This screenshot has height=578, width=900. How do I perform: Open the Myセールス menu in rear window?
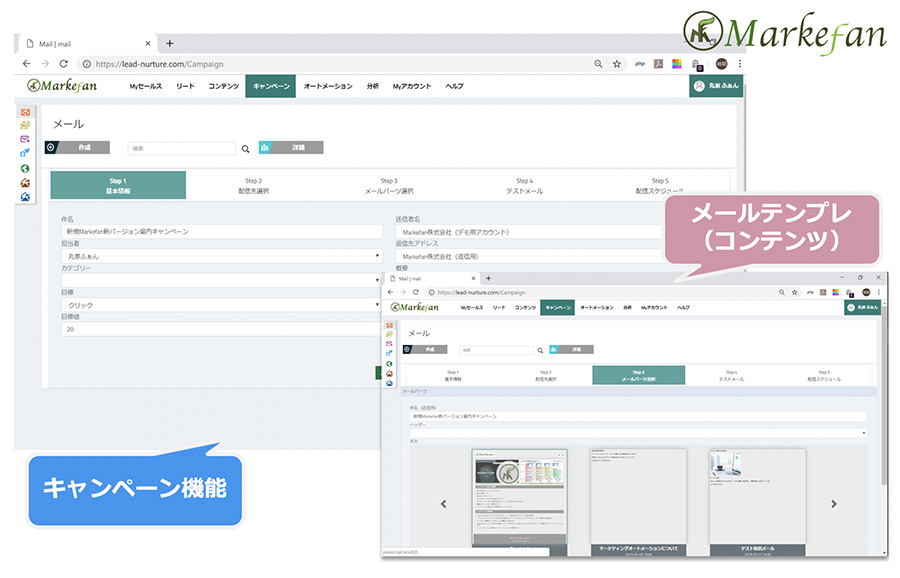145,86
